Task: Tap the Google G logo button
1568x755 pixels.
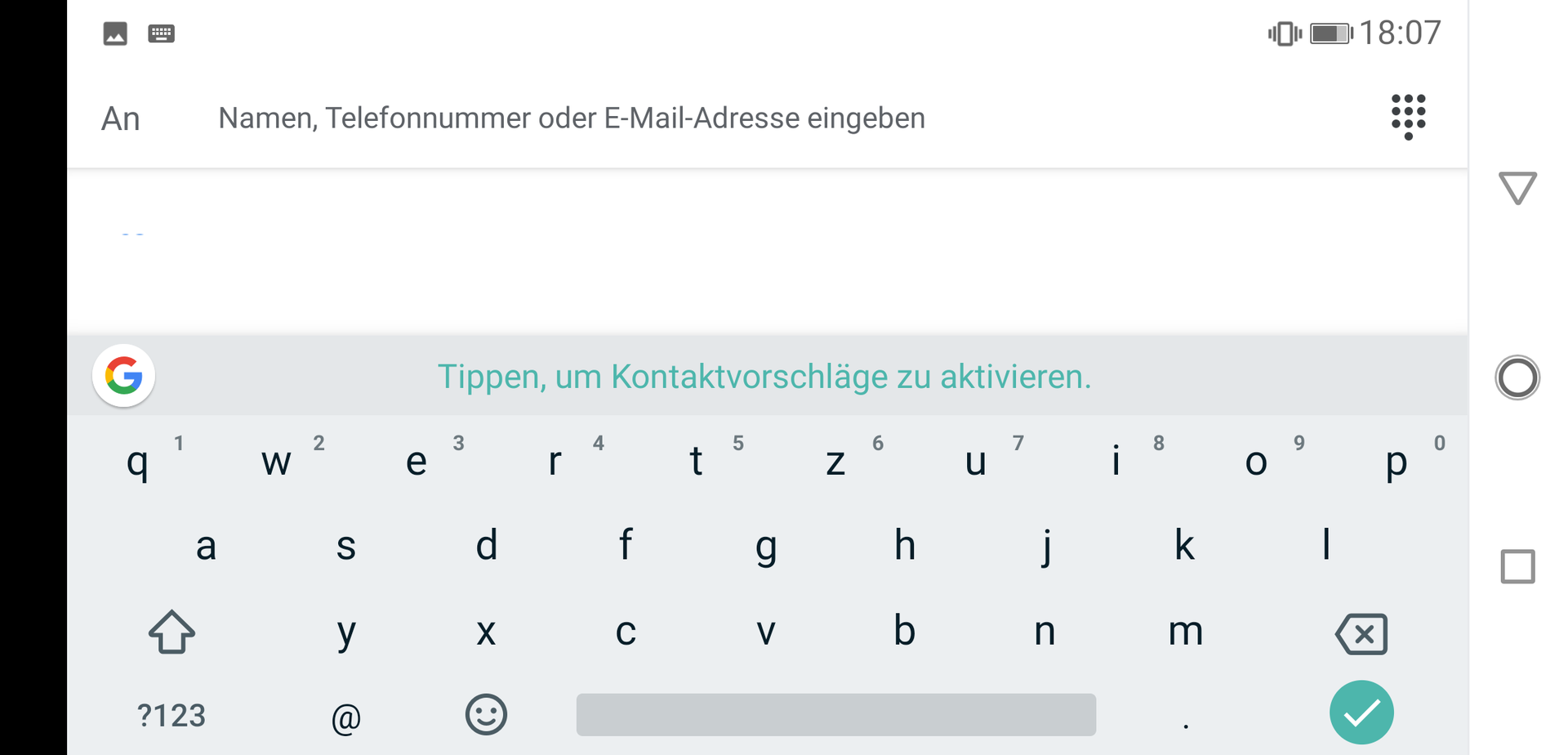Action: 124,376
